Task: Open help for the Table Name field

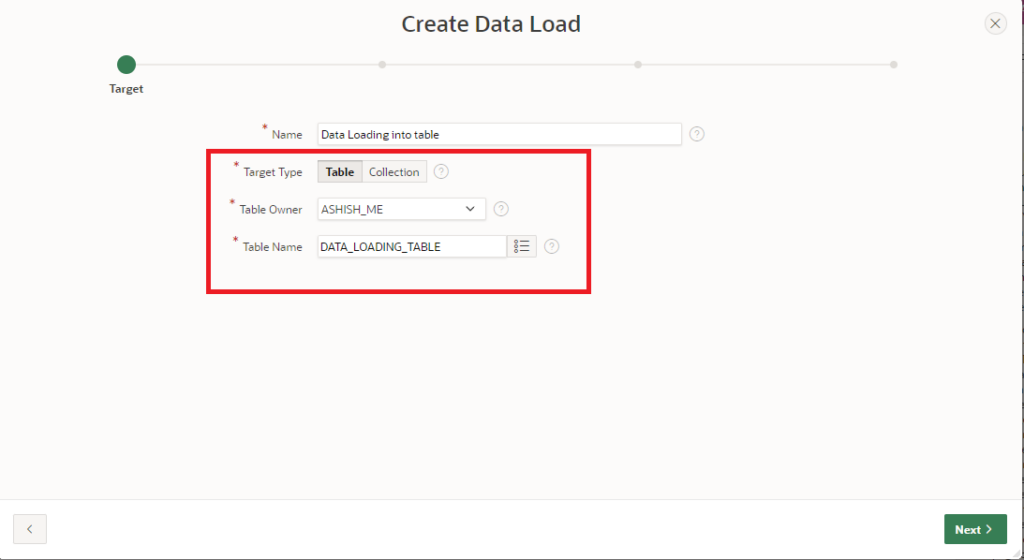Action: (x=551, y=246)
